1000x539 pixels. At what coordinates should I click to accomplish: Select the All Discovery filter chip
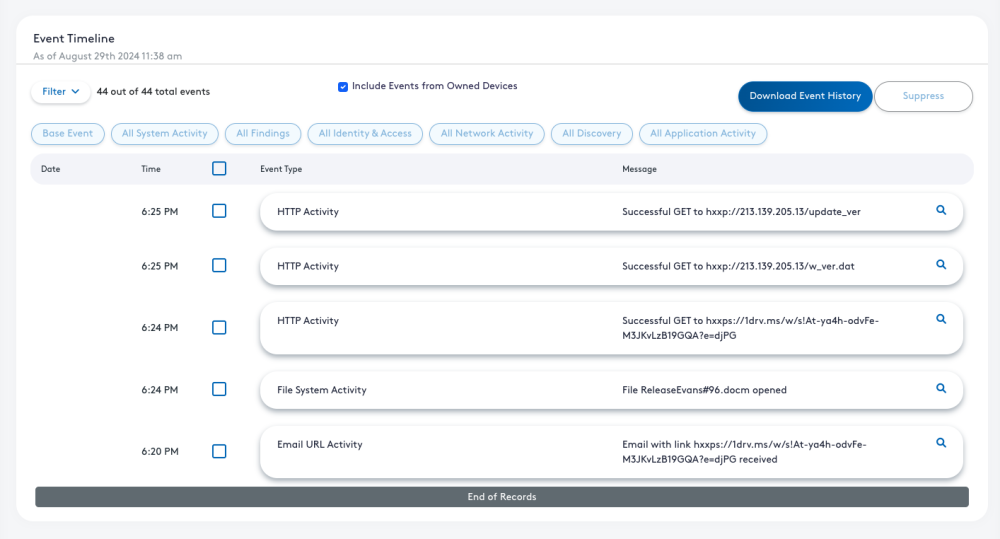(x=591, y=133)
